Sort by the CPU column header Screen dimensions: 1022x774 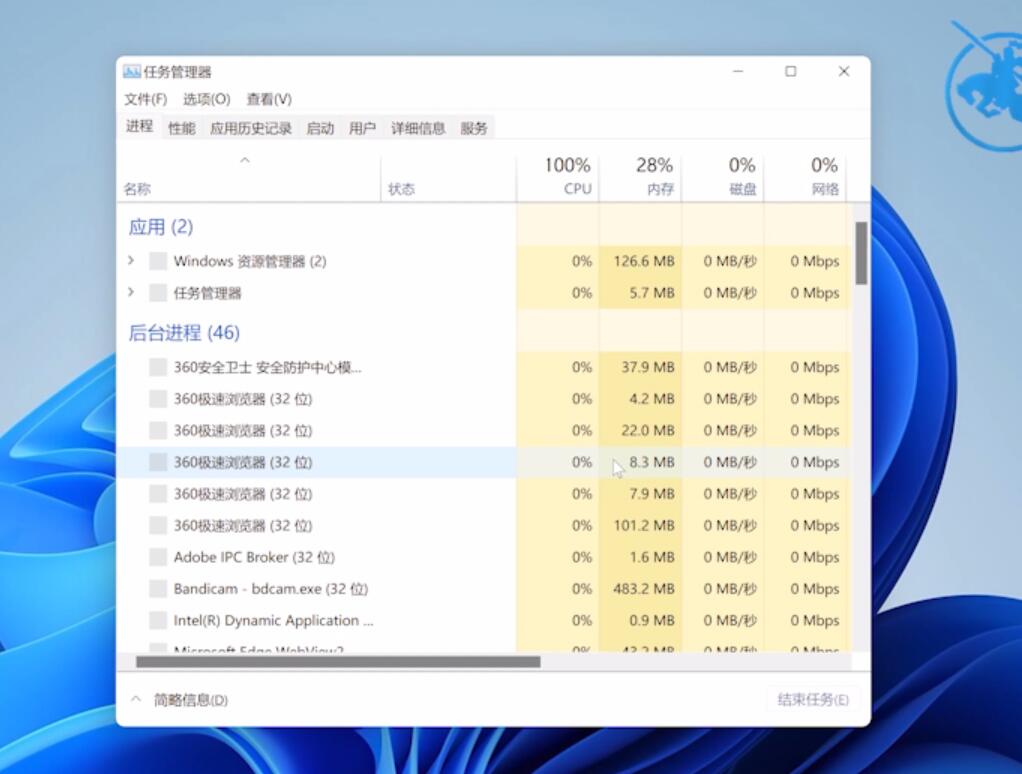tap(558, 176)
